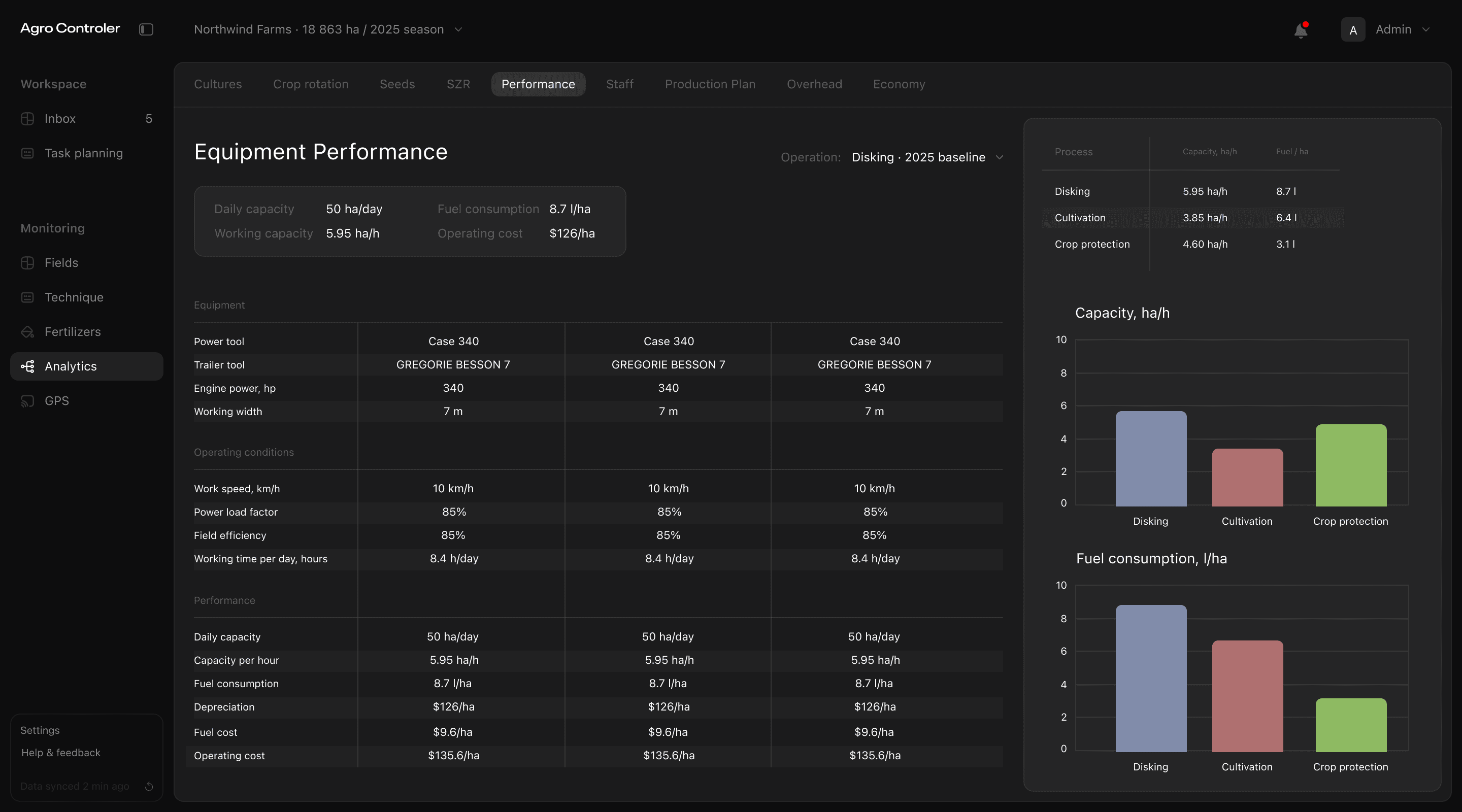Open the Economy tab
Screen dimensions: 1462x812
point(899,84)
